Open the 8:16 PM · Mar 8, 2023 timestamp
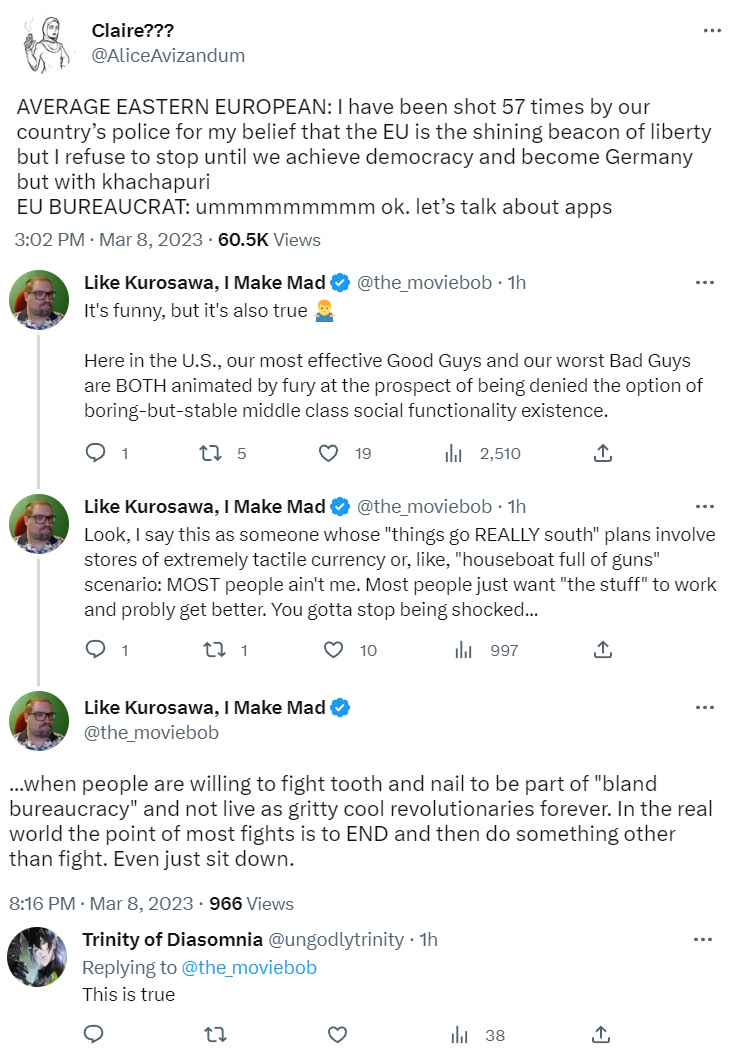 click(x=100, y=903)
